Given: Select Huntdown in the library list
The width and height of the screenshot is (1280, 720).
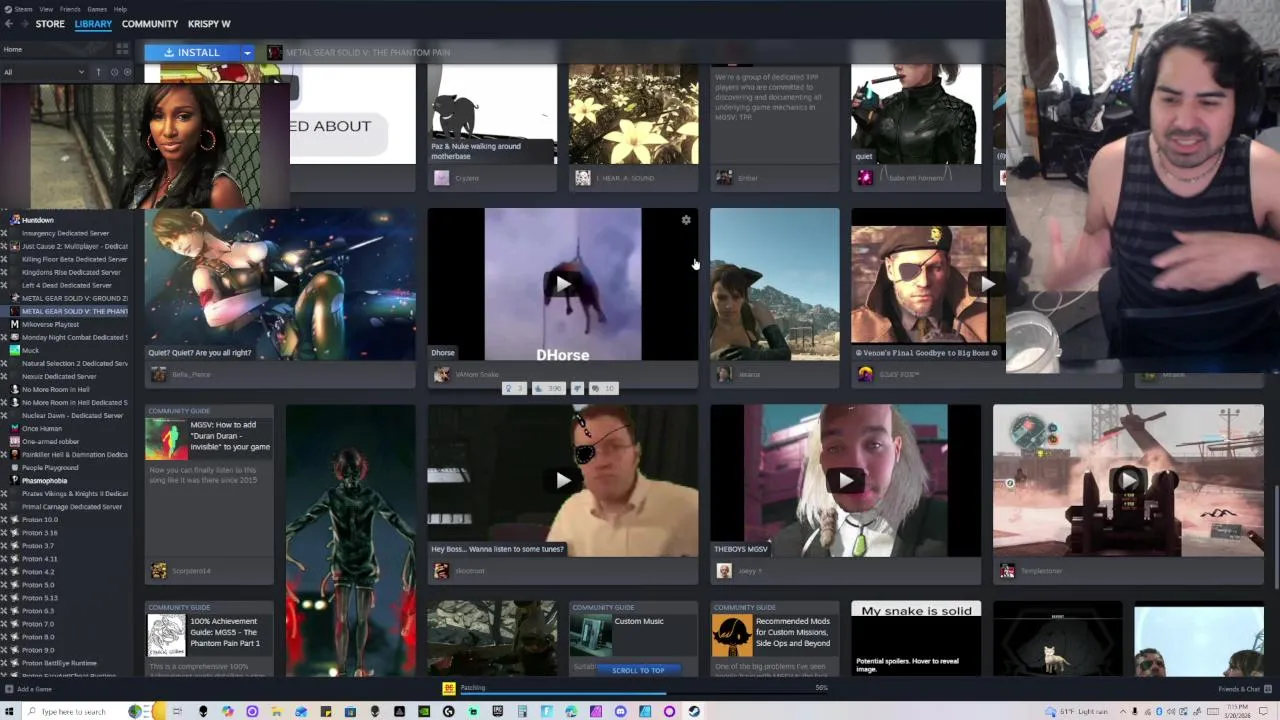Looking at the screenshot, I should (38, 220).
